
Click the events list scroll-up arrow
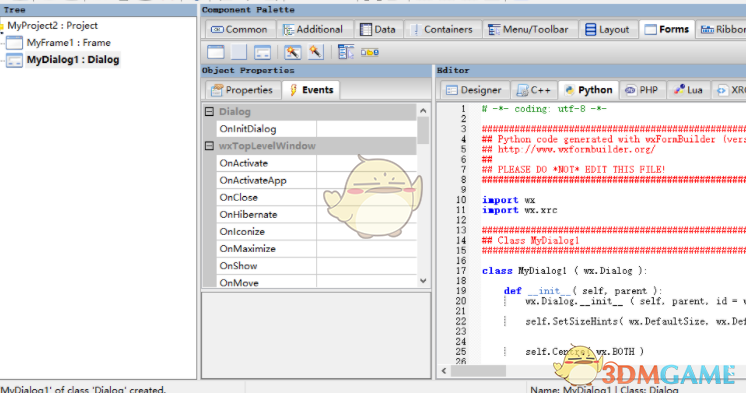[x=423, y=110]
